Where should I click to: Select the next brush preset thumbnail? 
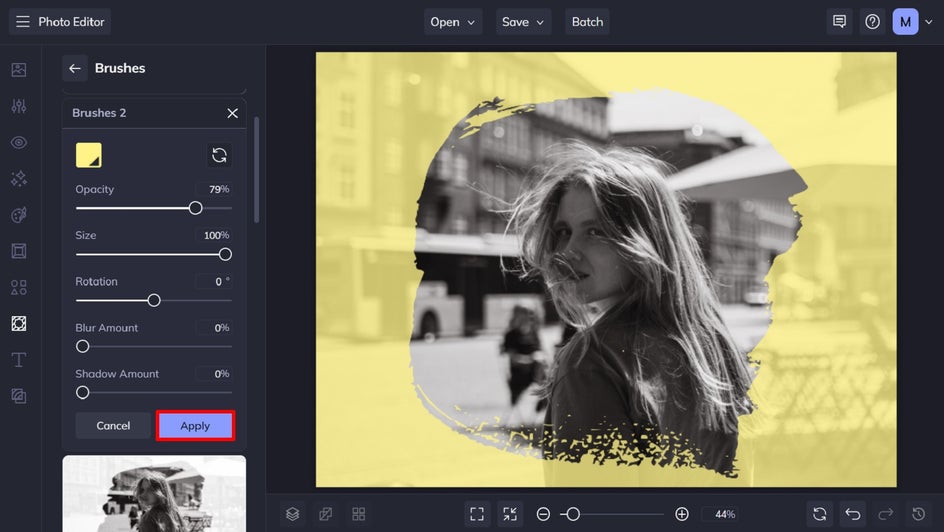coord(154,493)
